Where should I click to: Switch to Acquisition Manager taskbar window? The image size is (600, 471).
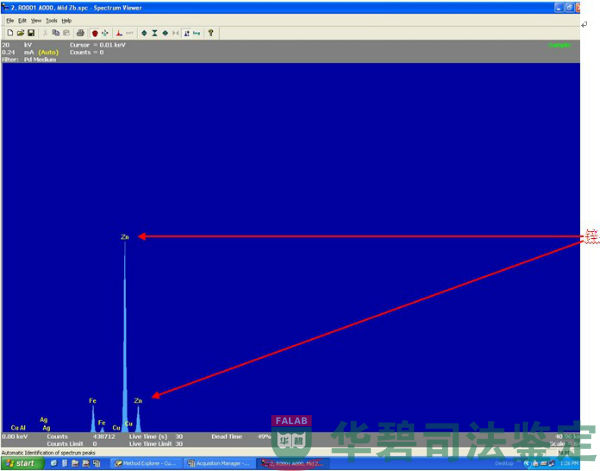point(219,463)
